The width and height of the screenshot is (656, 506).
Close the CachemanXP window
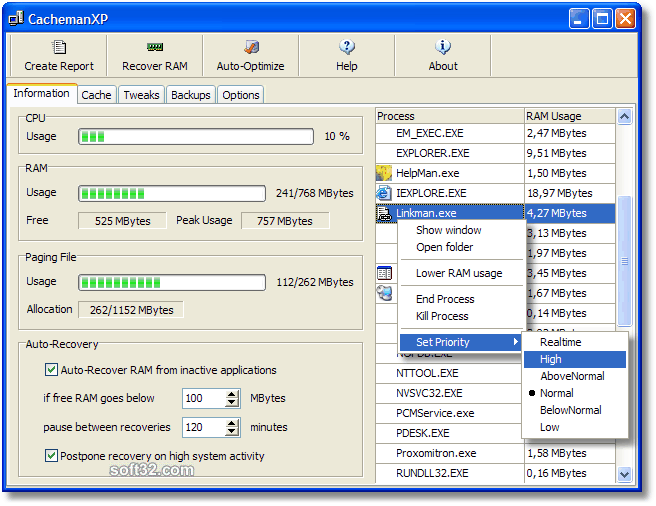(x=625, y=19)
